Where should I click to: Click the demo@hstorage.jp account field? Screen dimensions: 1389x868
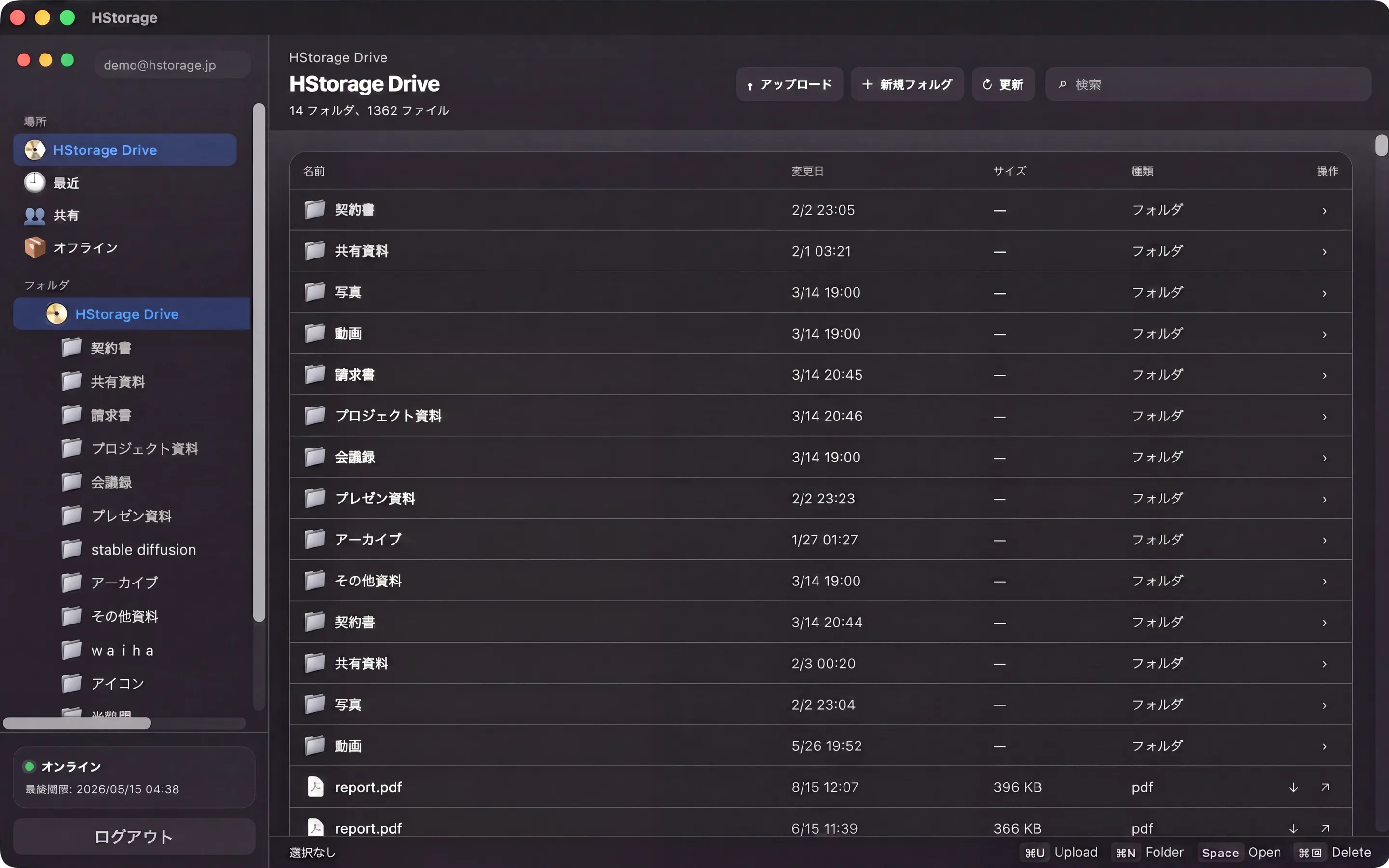(172, 65)
